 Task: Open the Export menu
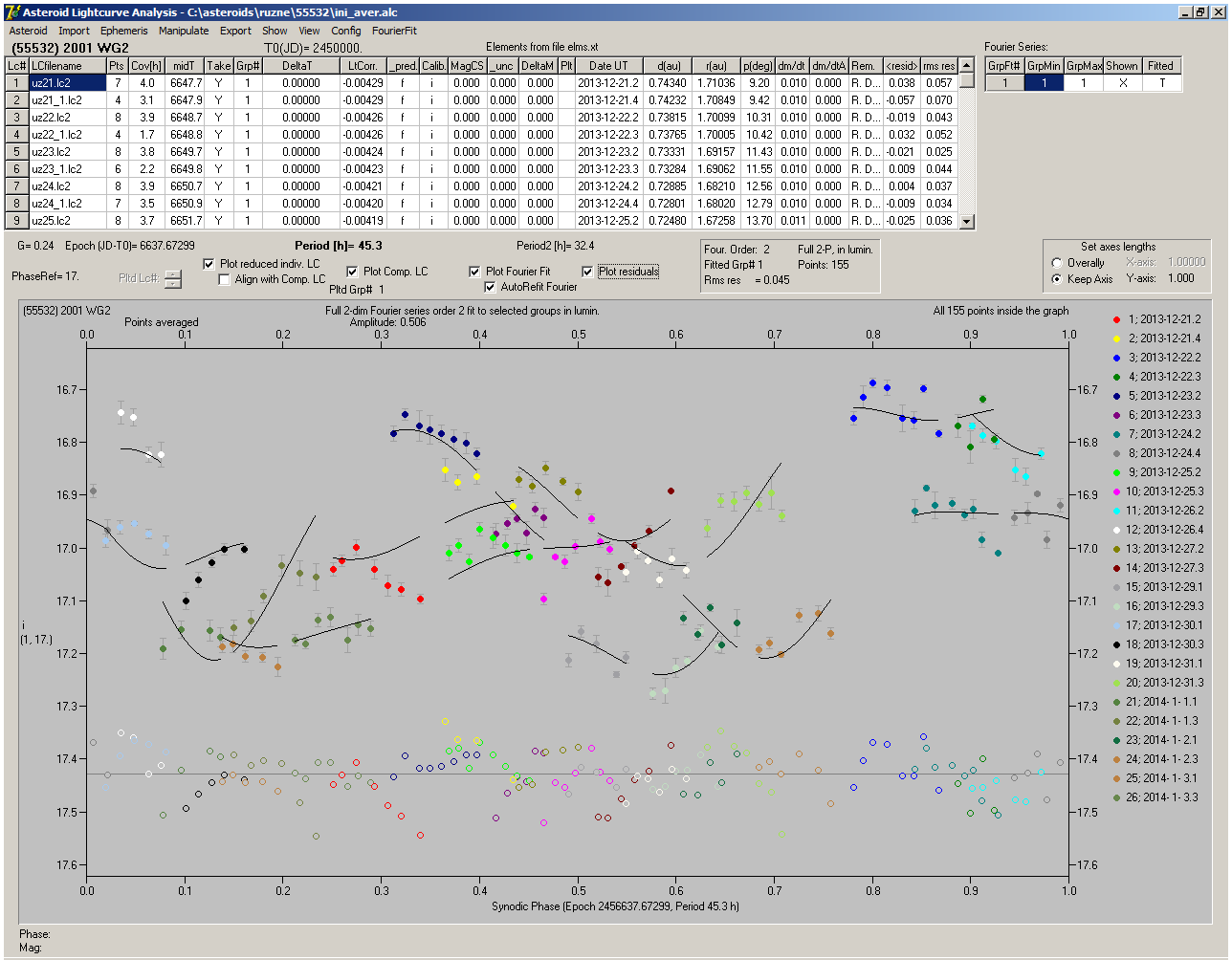(235, 31)
